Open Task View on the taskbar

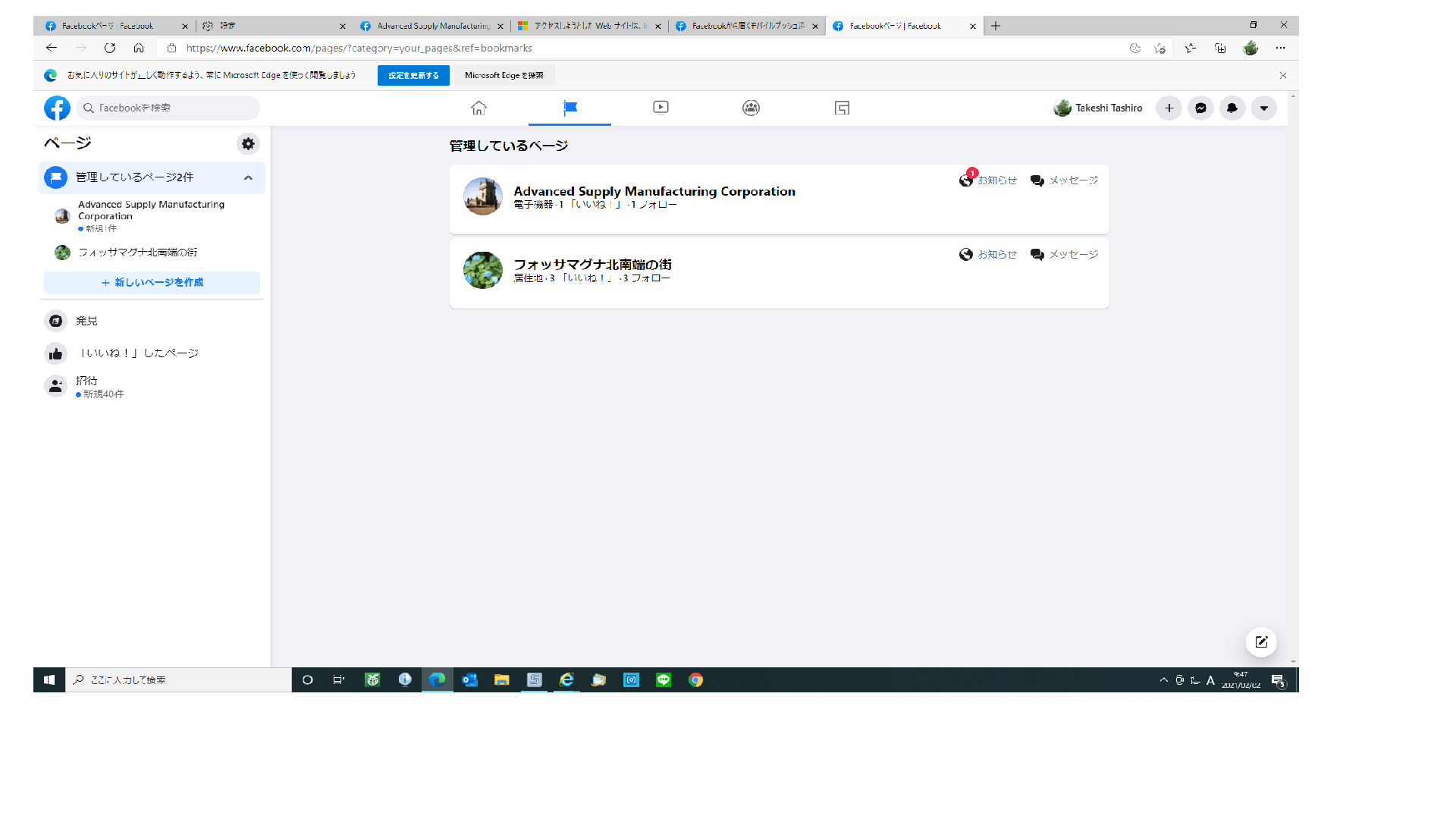[339, 680]
